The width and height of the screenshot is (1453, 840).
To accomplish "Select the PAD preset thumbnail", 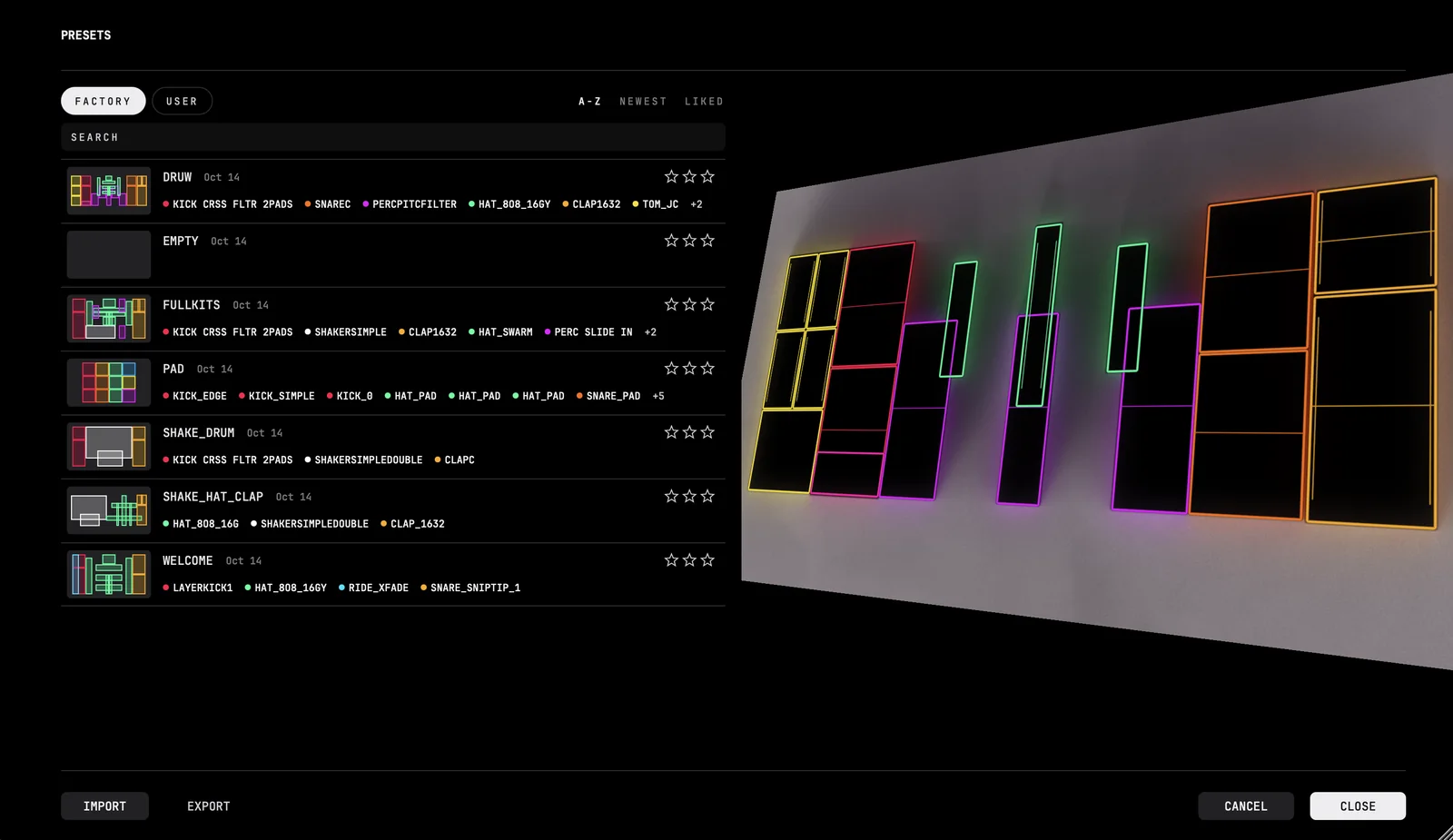I will pos(109,382).
